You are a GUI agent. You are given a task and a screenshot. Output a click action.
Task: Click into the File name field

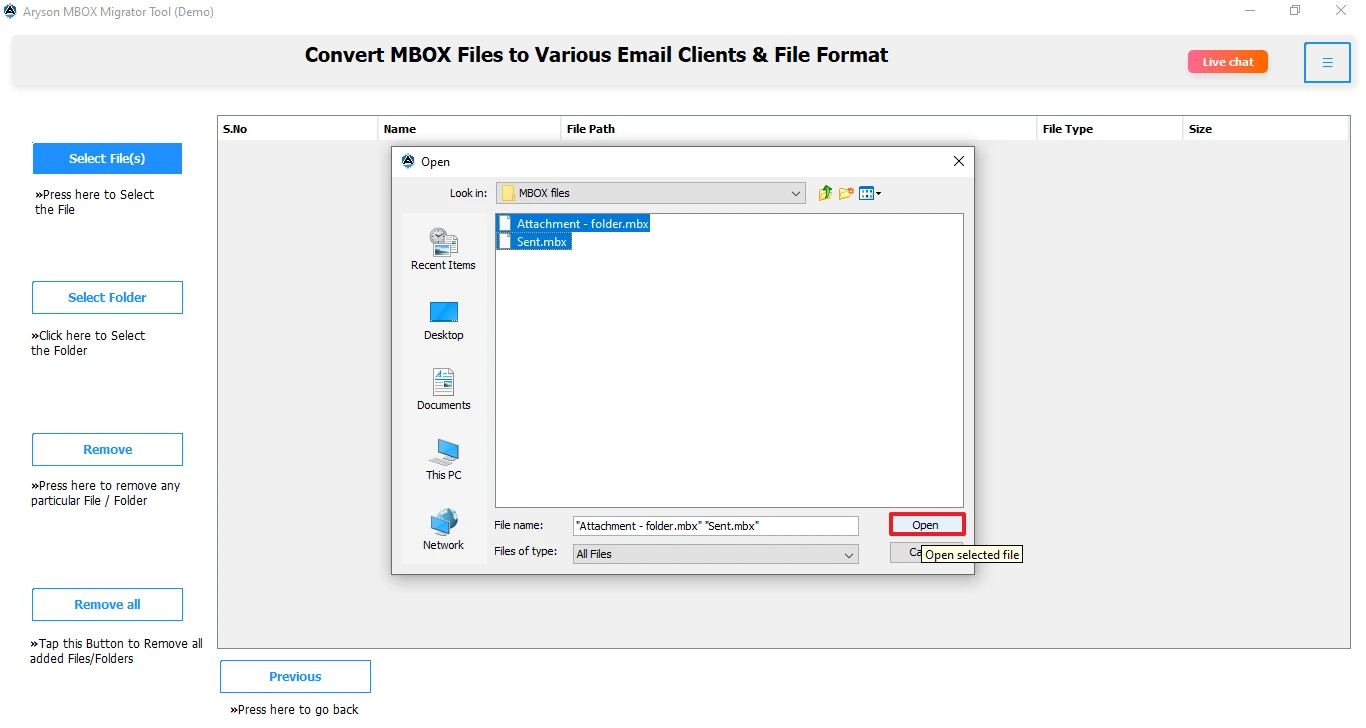click(716, 526)
